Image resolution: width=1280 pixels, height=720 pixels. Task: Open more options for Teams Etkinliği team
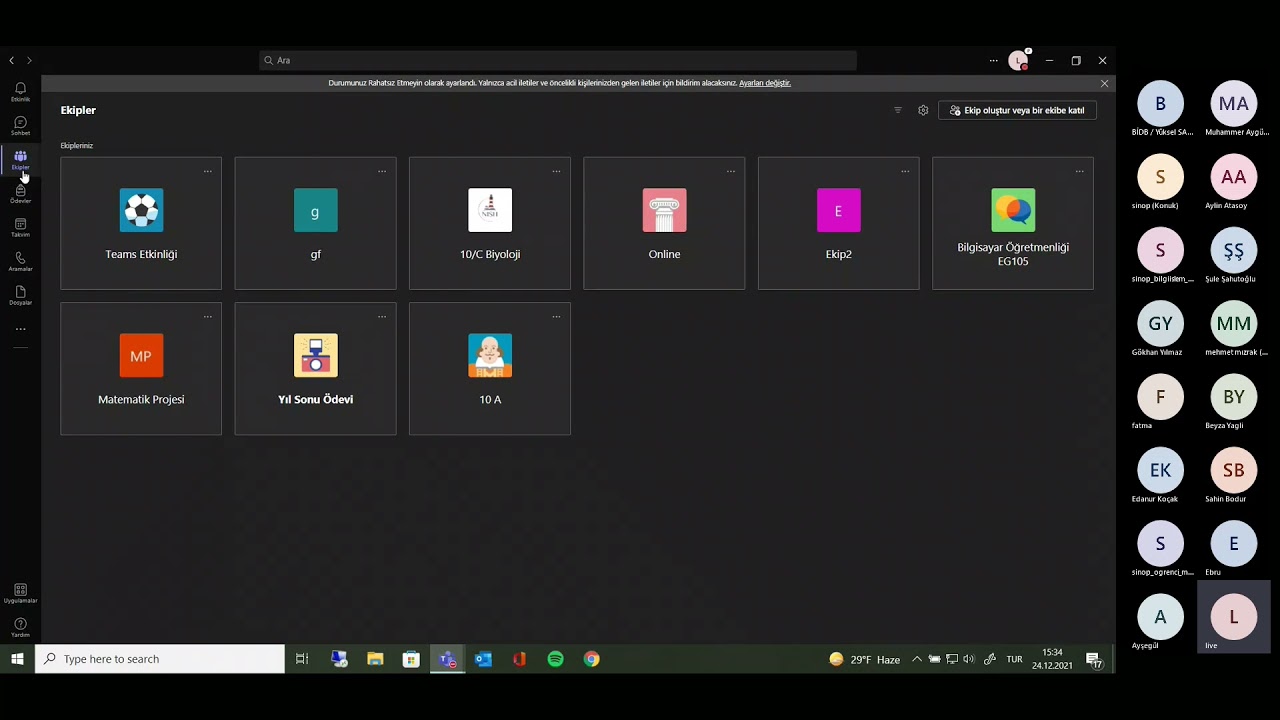tap(208, 171)
